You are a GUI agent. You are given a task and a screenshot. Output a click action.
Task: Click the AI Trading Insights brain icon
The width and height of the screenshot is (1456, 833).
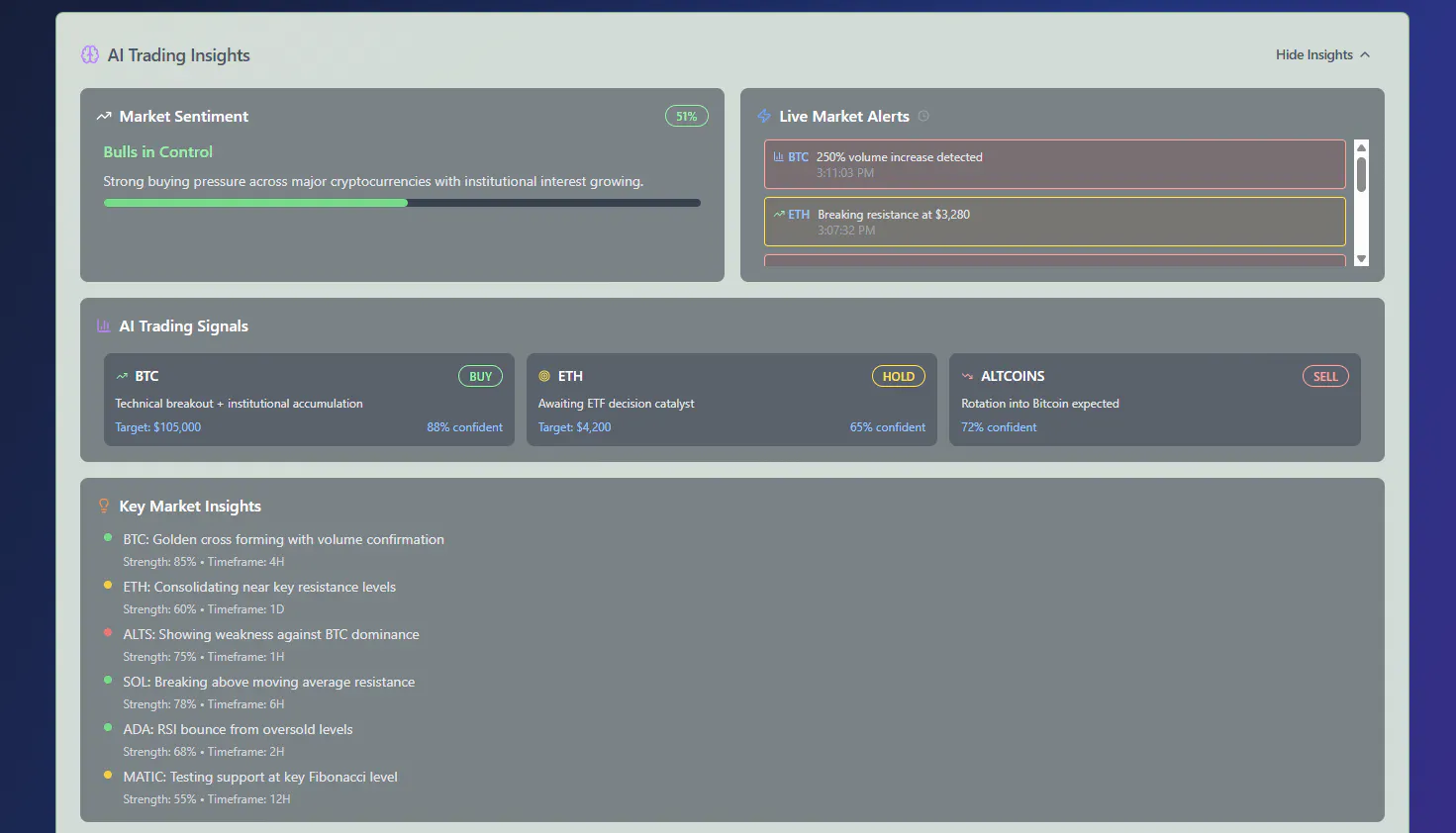coord(90,54)
